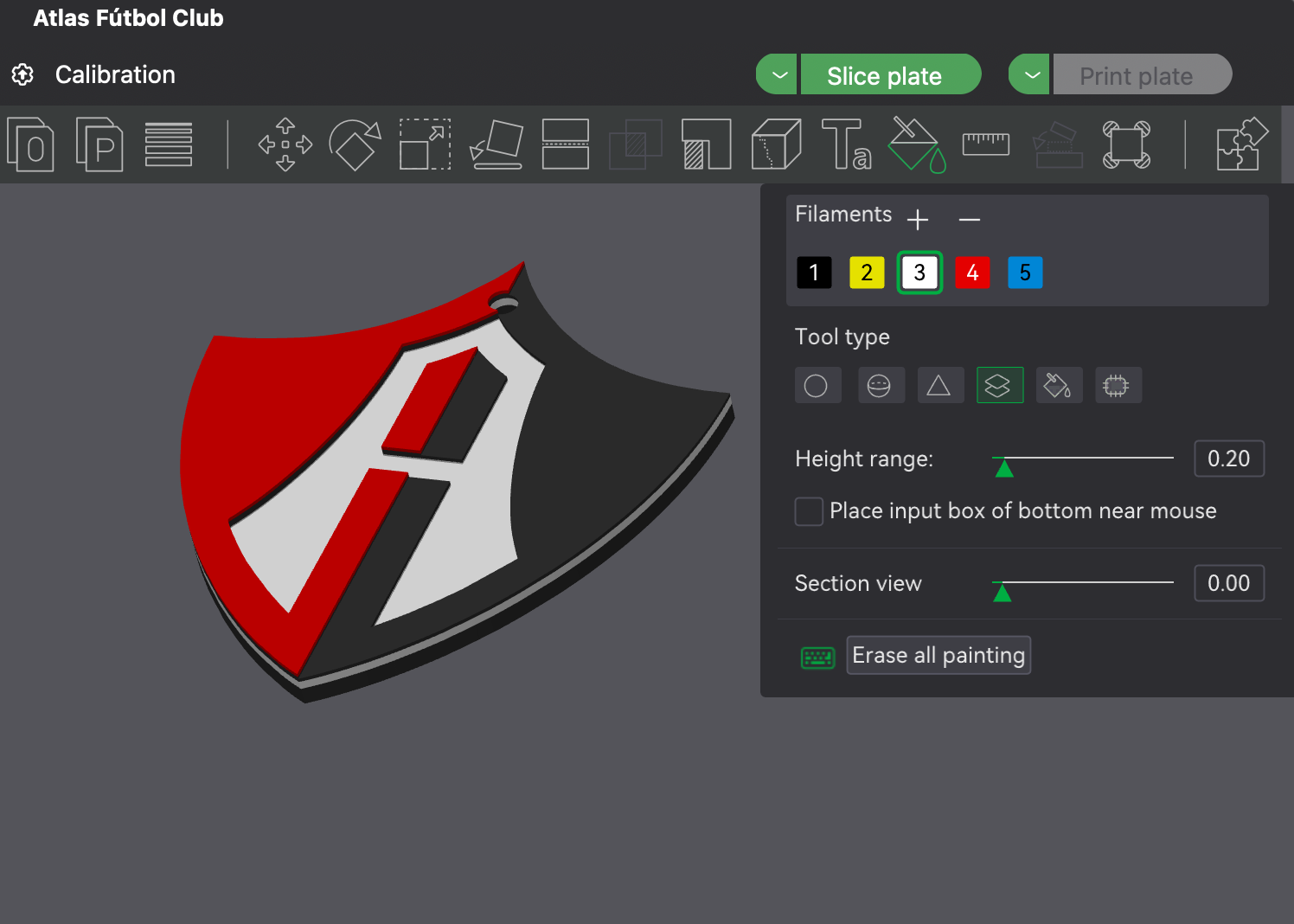Select the Text shape tool
This screenshot has width=1294, height=924.
[846, 144]
